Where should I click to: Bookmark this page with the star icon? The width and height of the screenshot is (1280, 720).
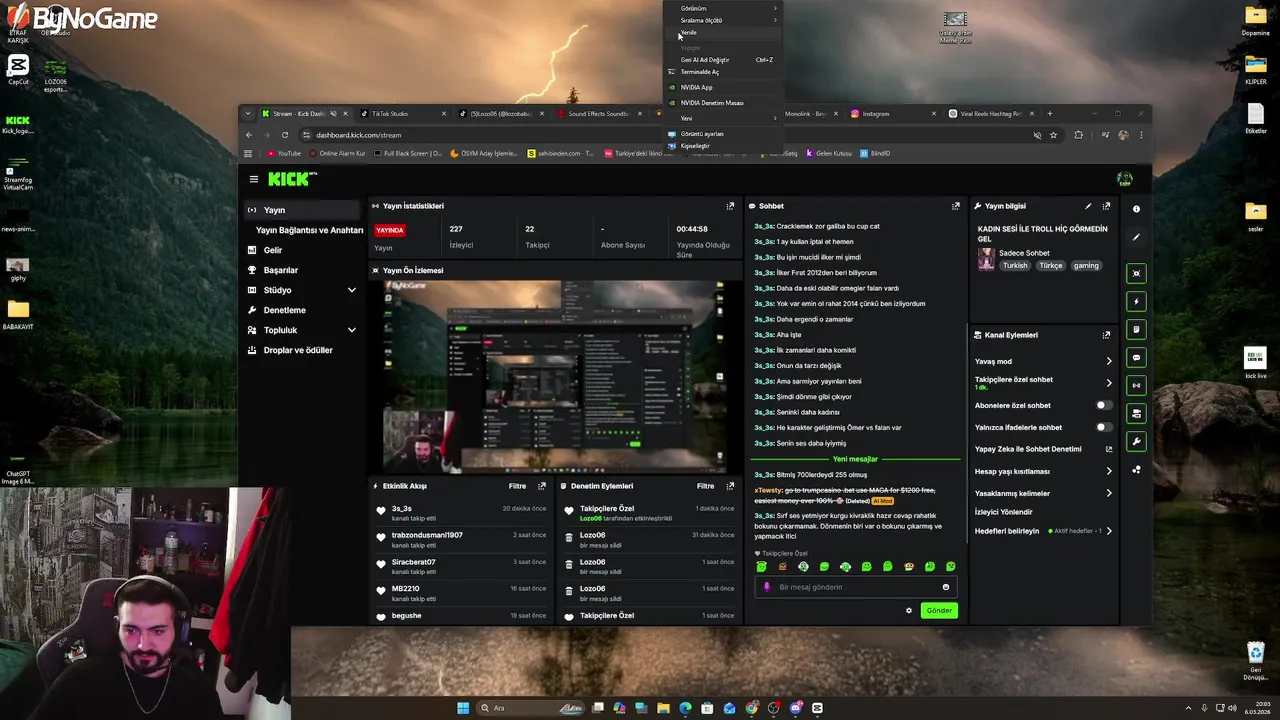1053,135
